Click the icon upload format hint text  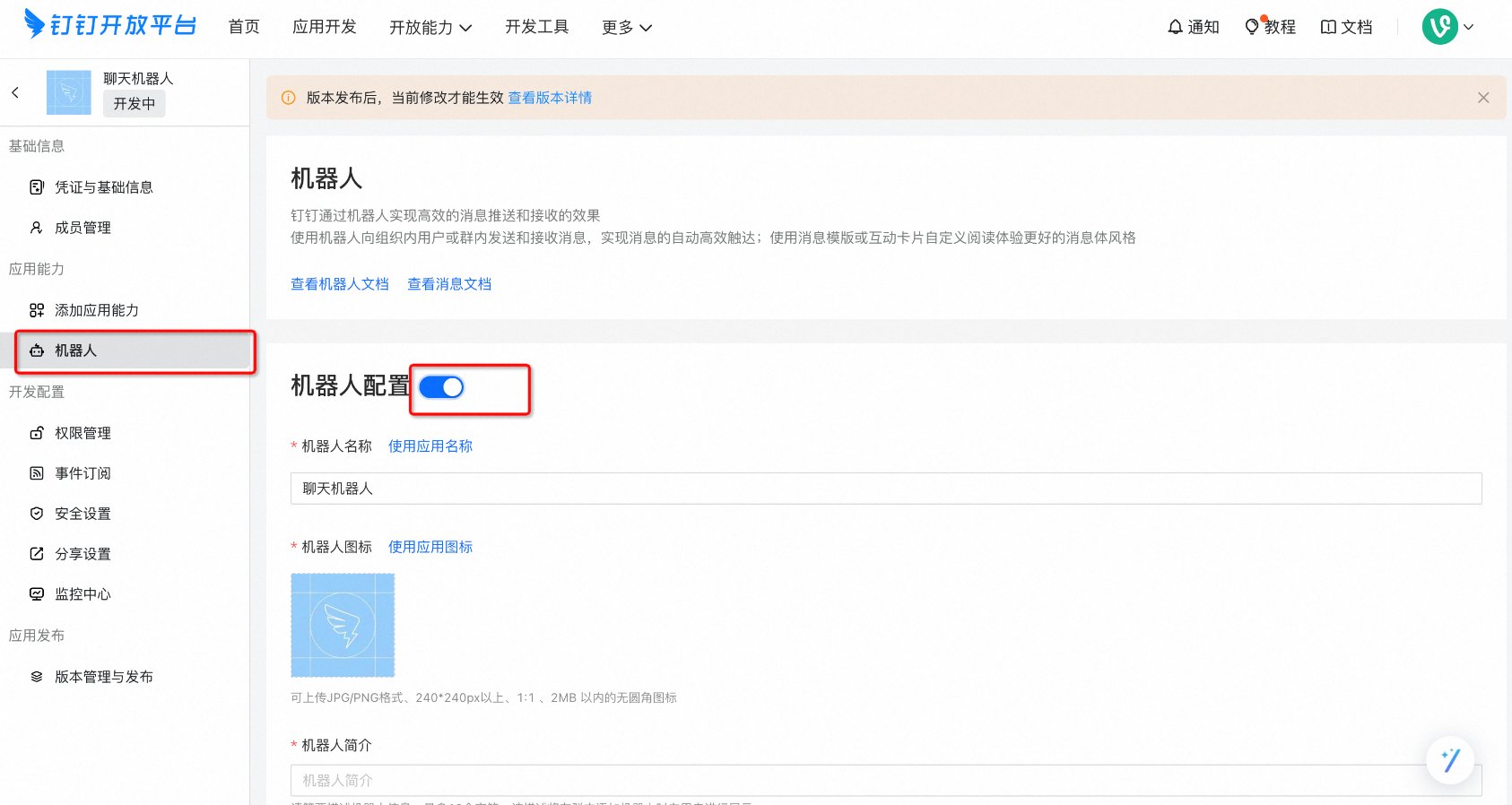point(483,697)
